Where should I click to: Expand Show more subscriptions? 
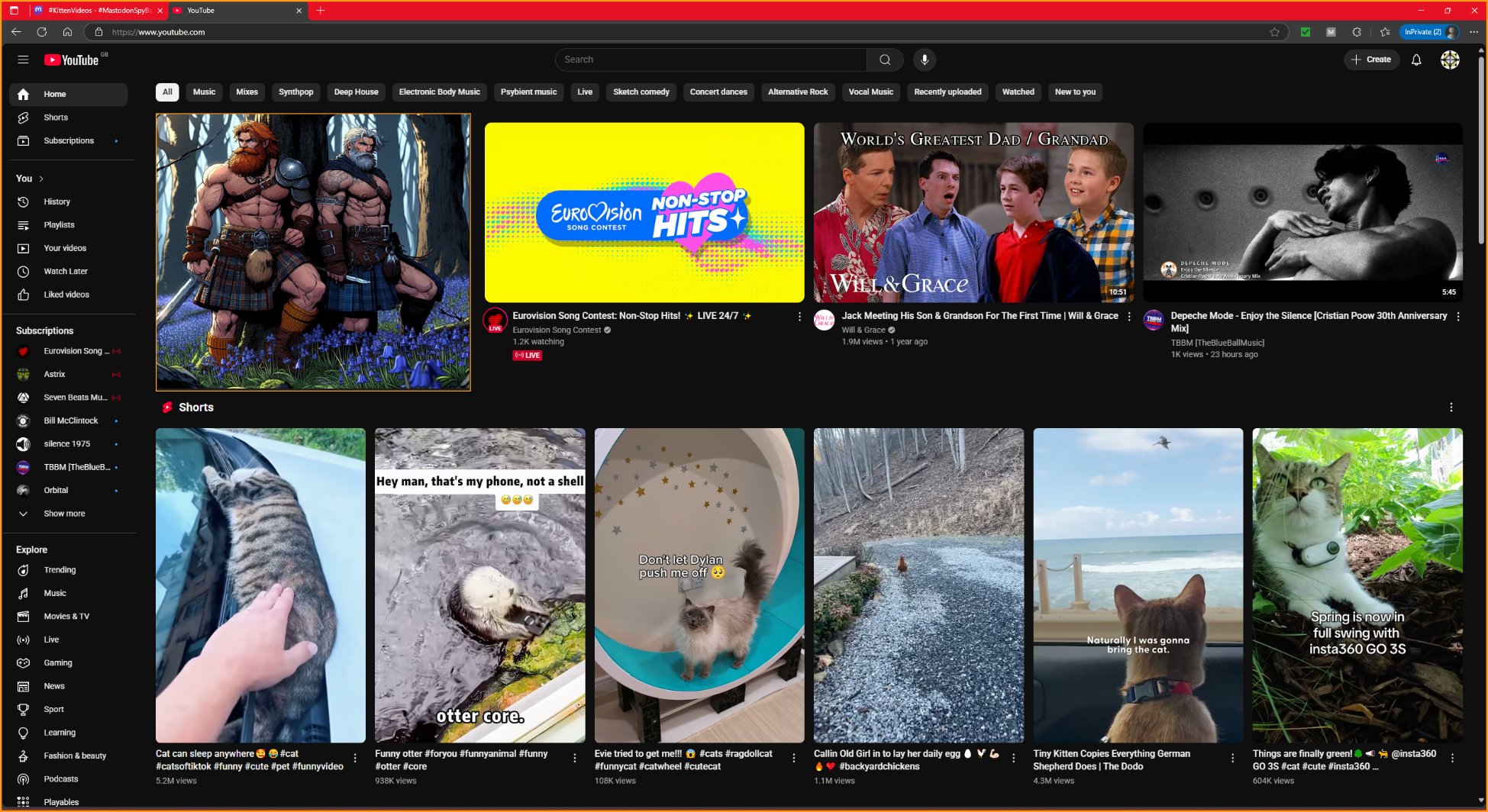pos(68,514)
